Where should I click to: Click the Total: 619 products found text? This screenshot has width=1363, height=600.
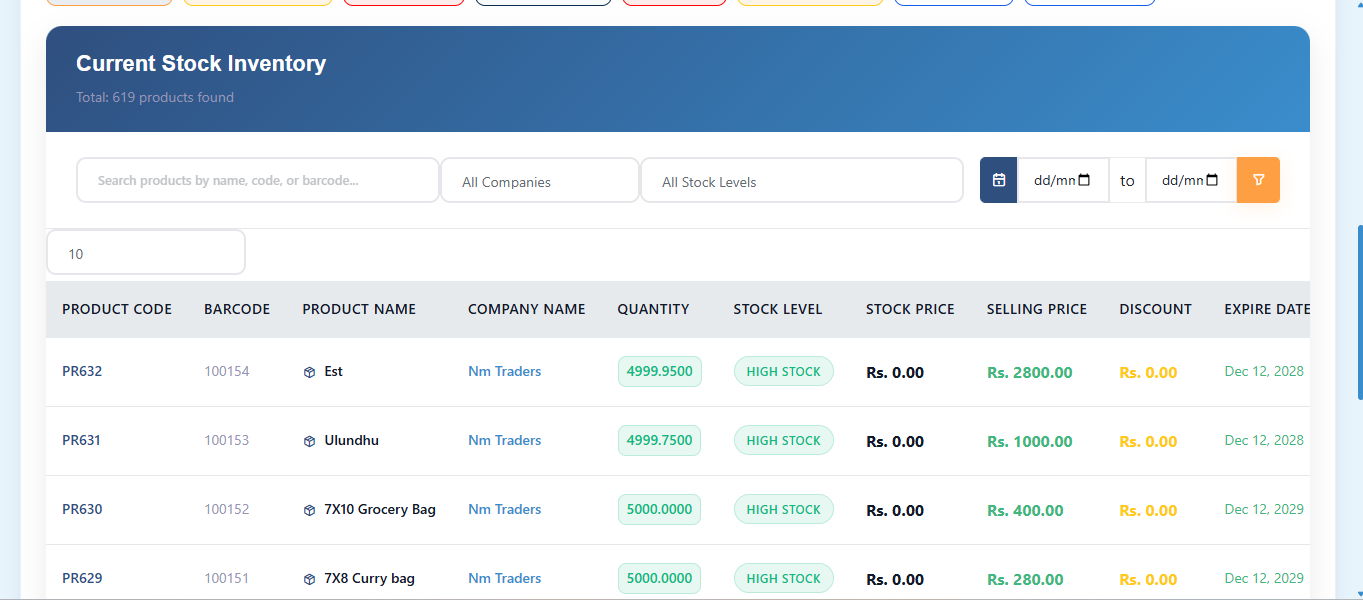click(155, 97)
